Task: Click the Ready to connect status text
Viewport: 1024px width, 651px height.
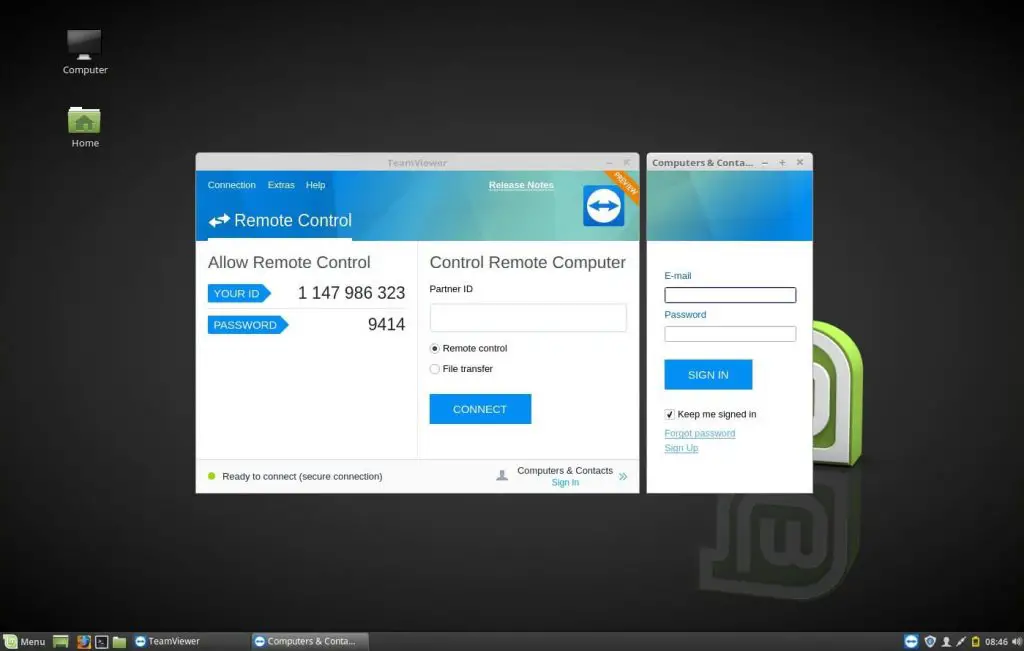Action: coord(302,476)
